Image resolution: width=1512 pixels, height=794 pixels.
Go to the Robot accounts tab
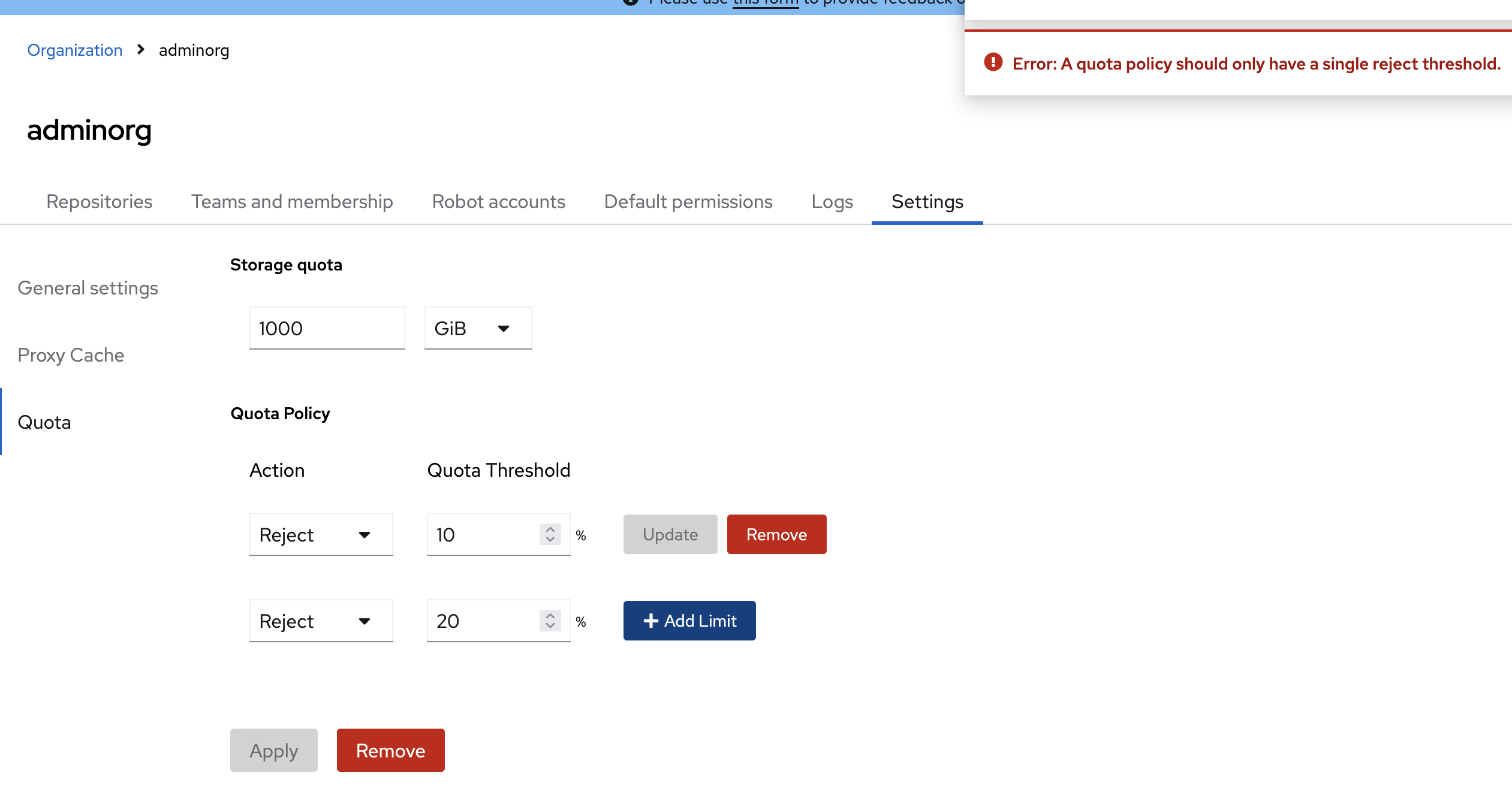tap(498, 201)
